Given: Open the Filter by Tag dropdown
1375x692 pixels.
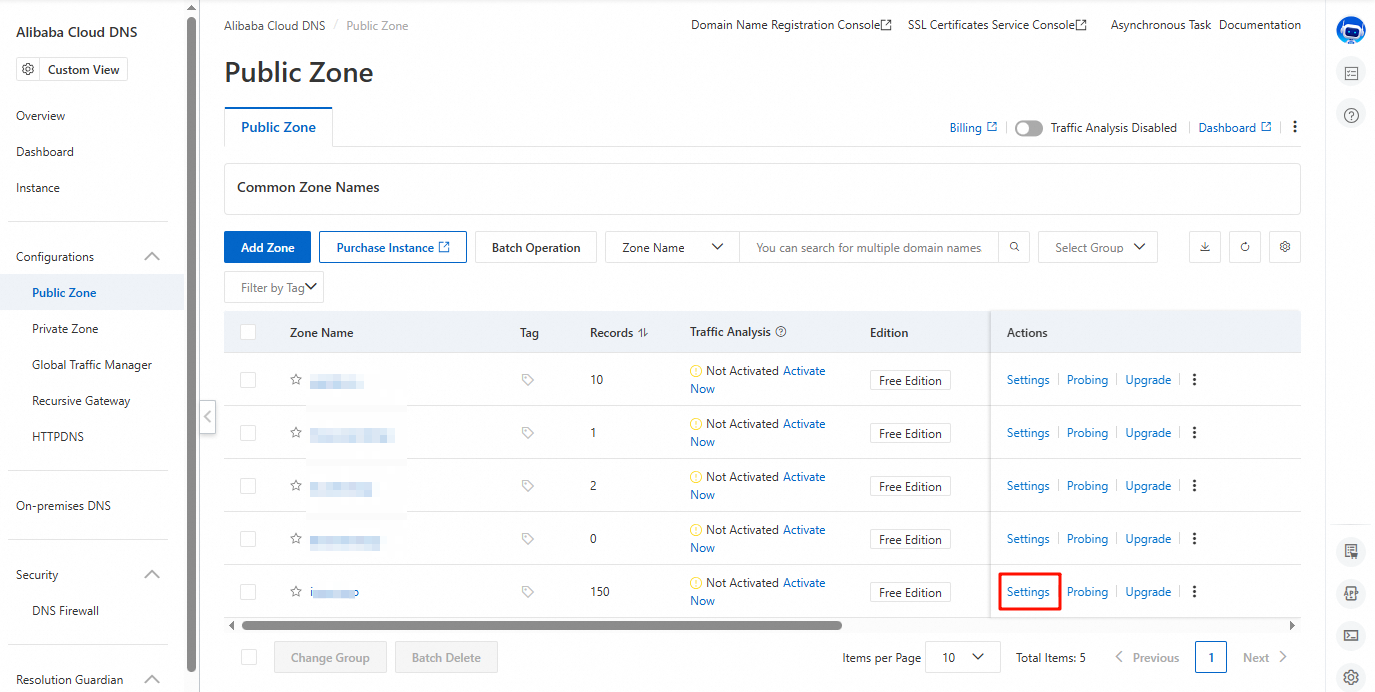Looking at the screenshot, I should 274,287.
